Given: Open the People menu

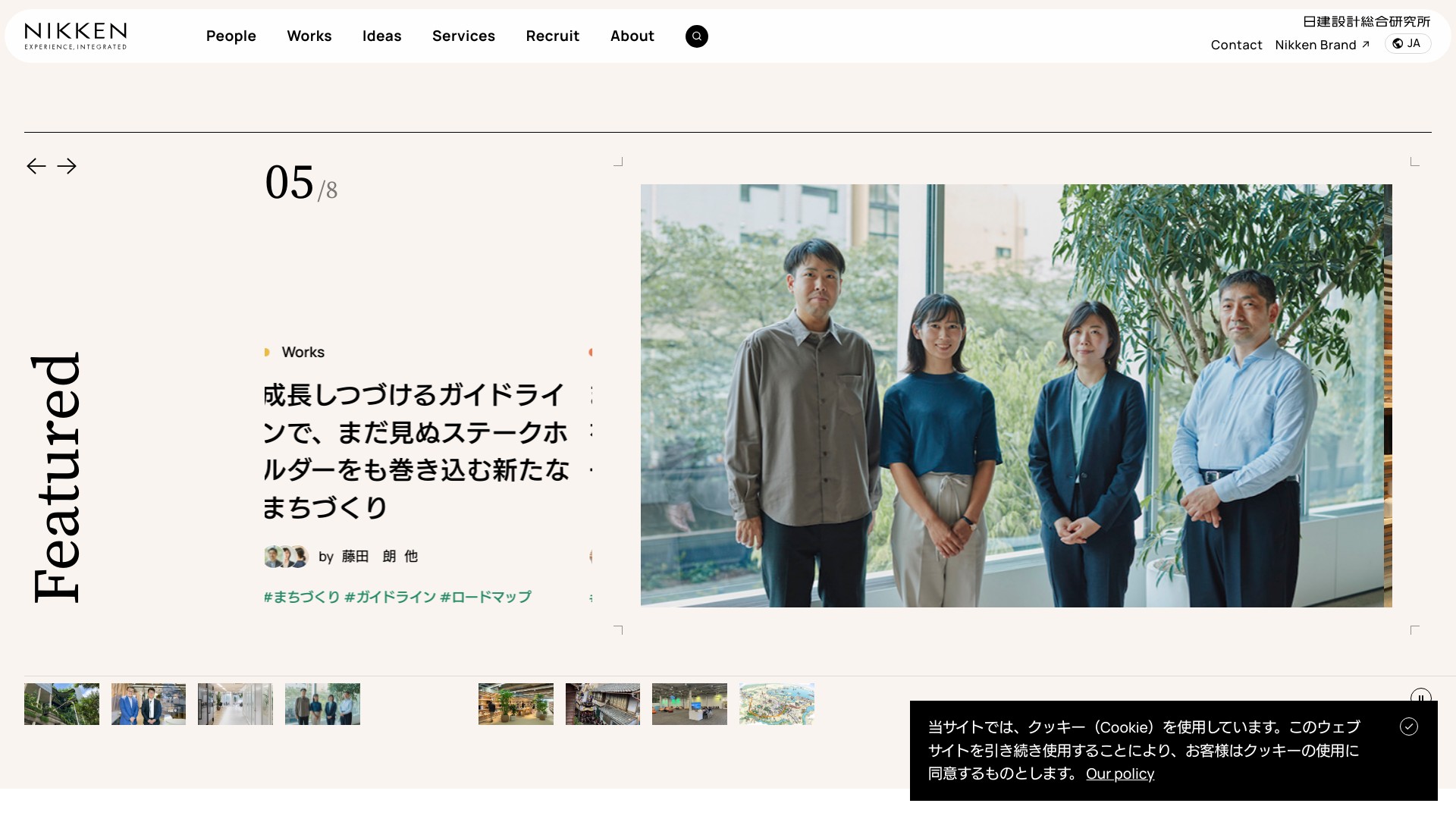Looking at the screenshot, I should coord(231,36).
